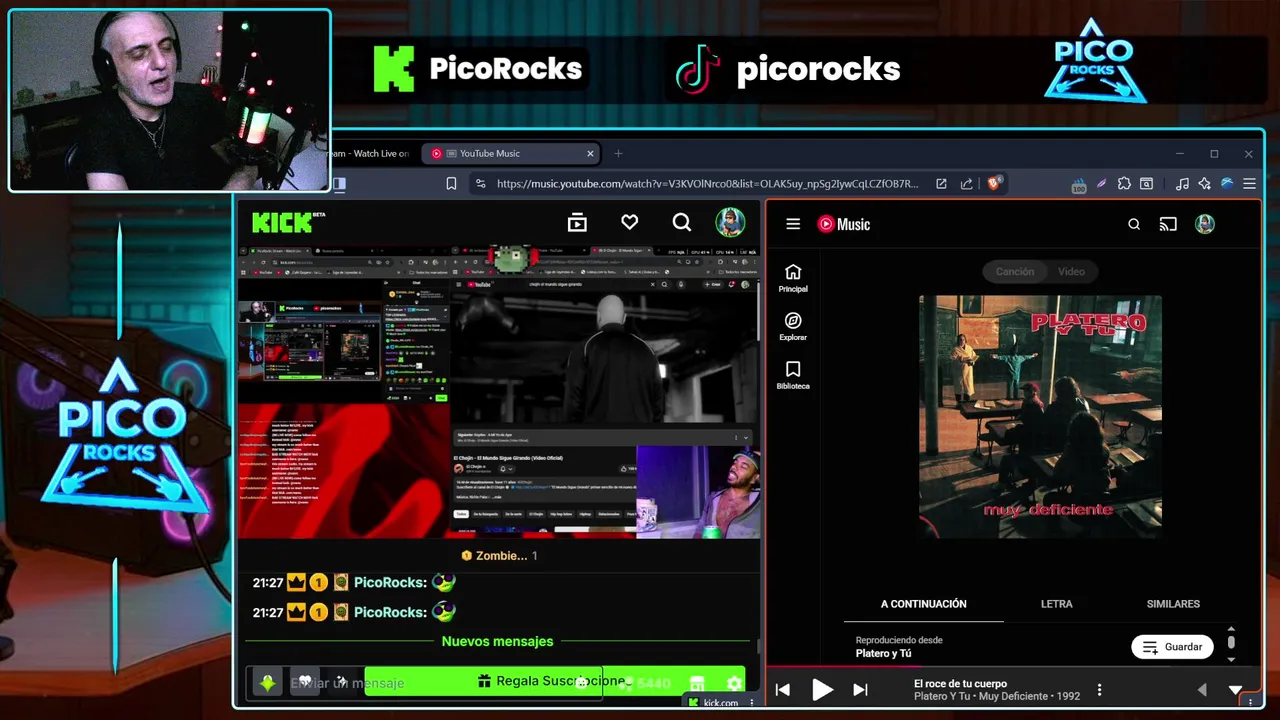The image size is (1280, 720).
Task: Click the Zombie... pinned chat item
Action: (x=500, y=555)
